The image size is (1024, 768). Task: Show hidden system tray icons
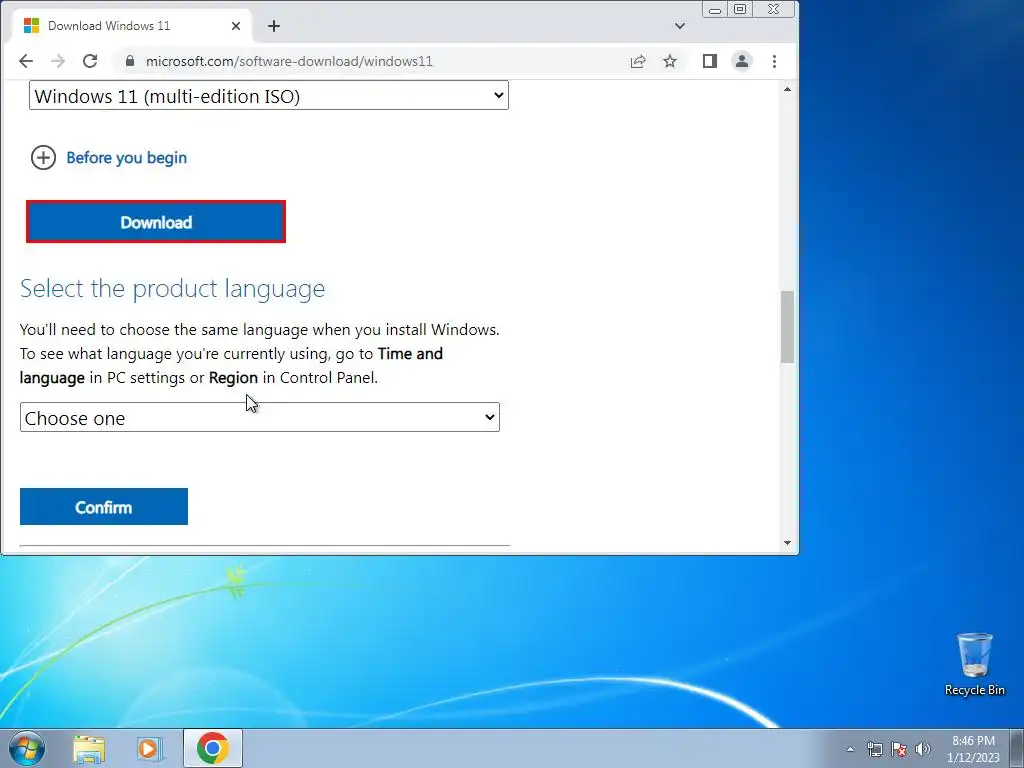pyautogui.click(x=850, y=749)
